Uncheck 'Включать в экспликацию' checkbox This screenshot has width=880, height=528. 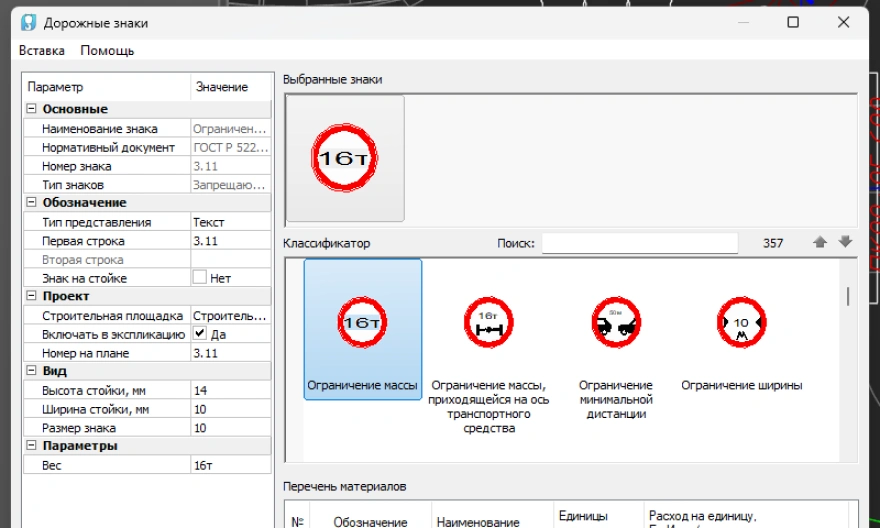[x=199, y=334]
